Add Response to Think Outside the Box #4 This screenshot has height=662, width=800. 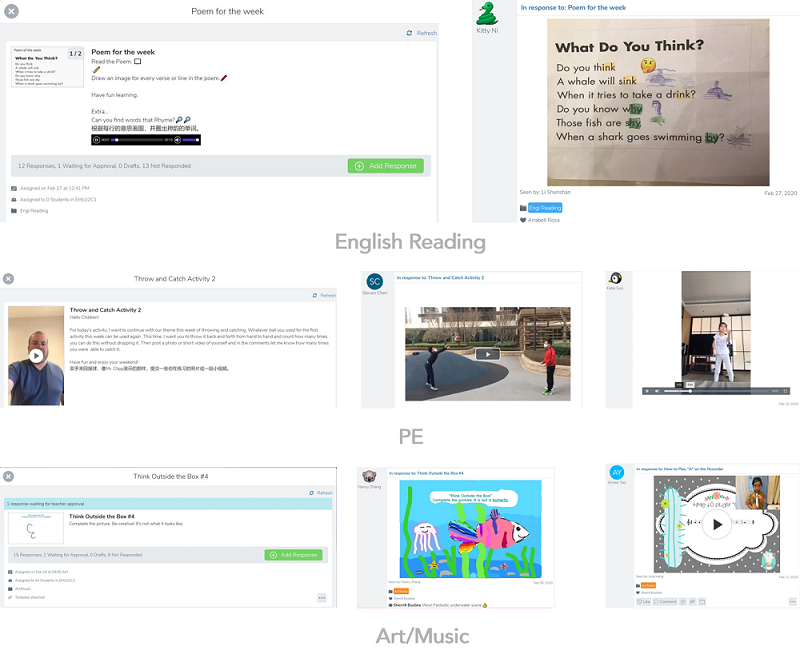293,554
